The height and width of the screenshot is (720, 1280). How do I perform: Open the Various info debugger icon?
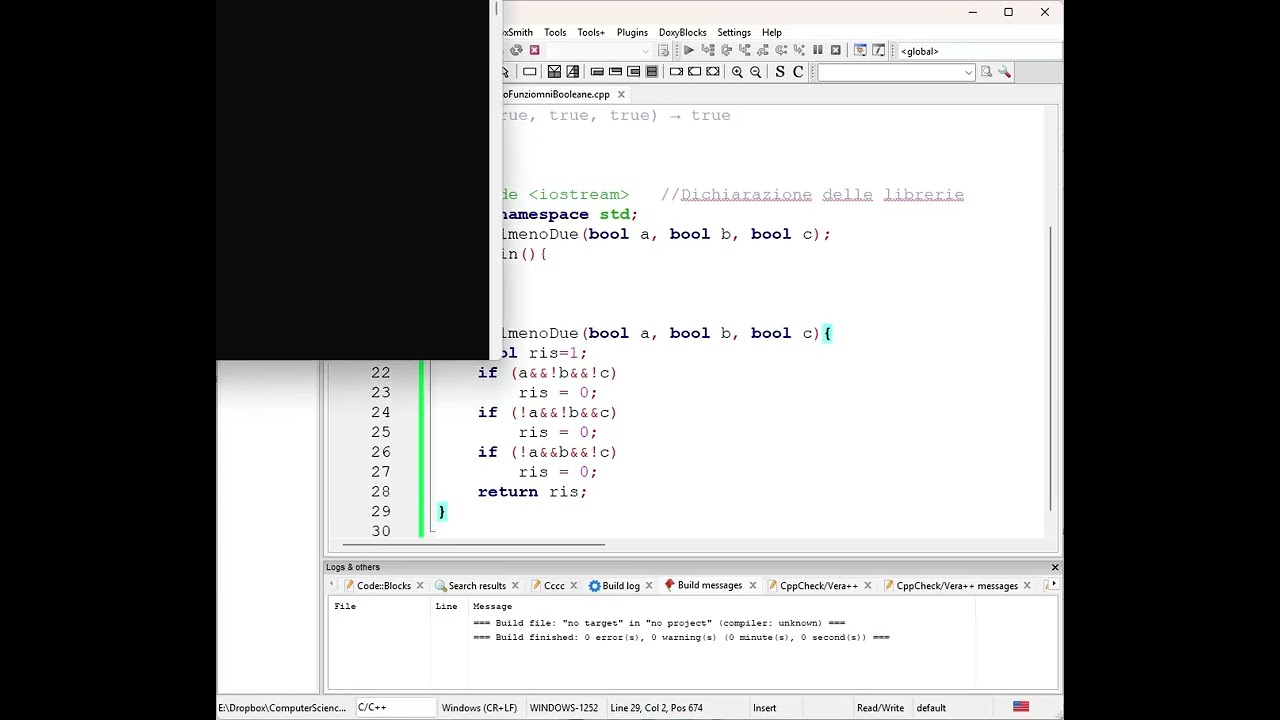(x=879, y=50)
